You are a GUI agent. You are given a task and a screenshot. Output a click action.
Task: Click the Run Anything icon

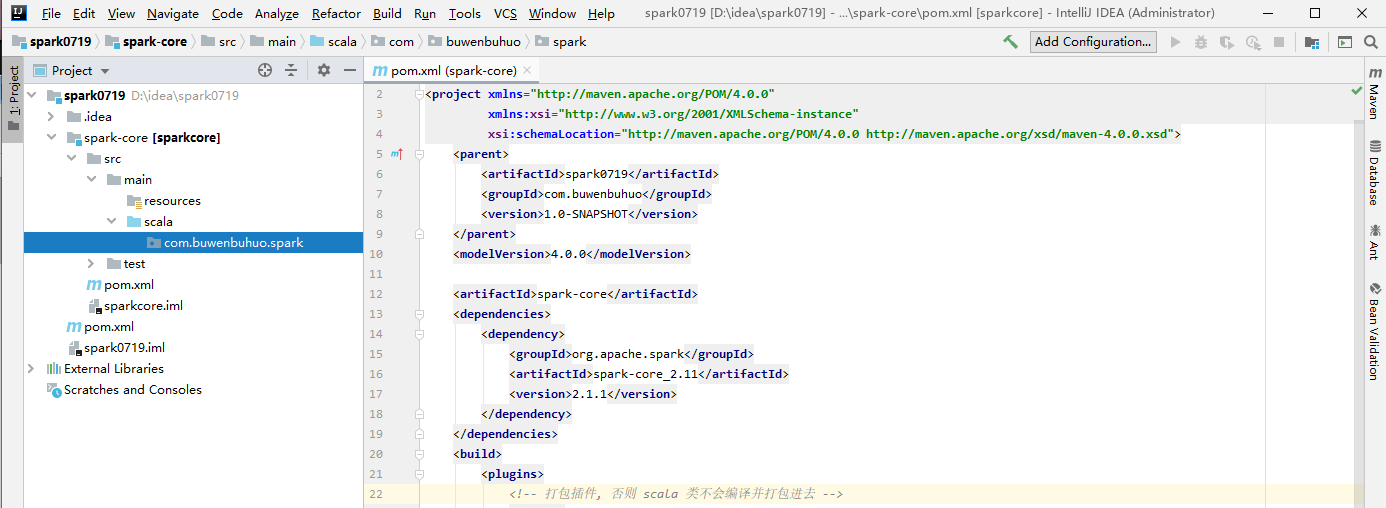[1345, 42]
